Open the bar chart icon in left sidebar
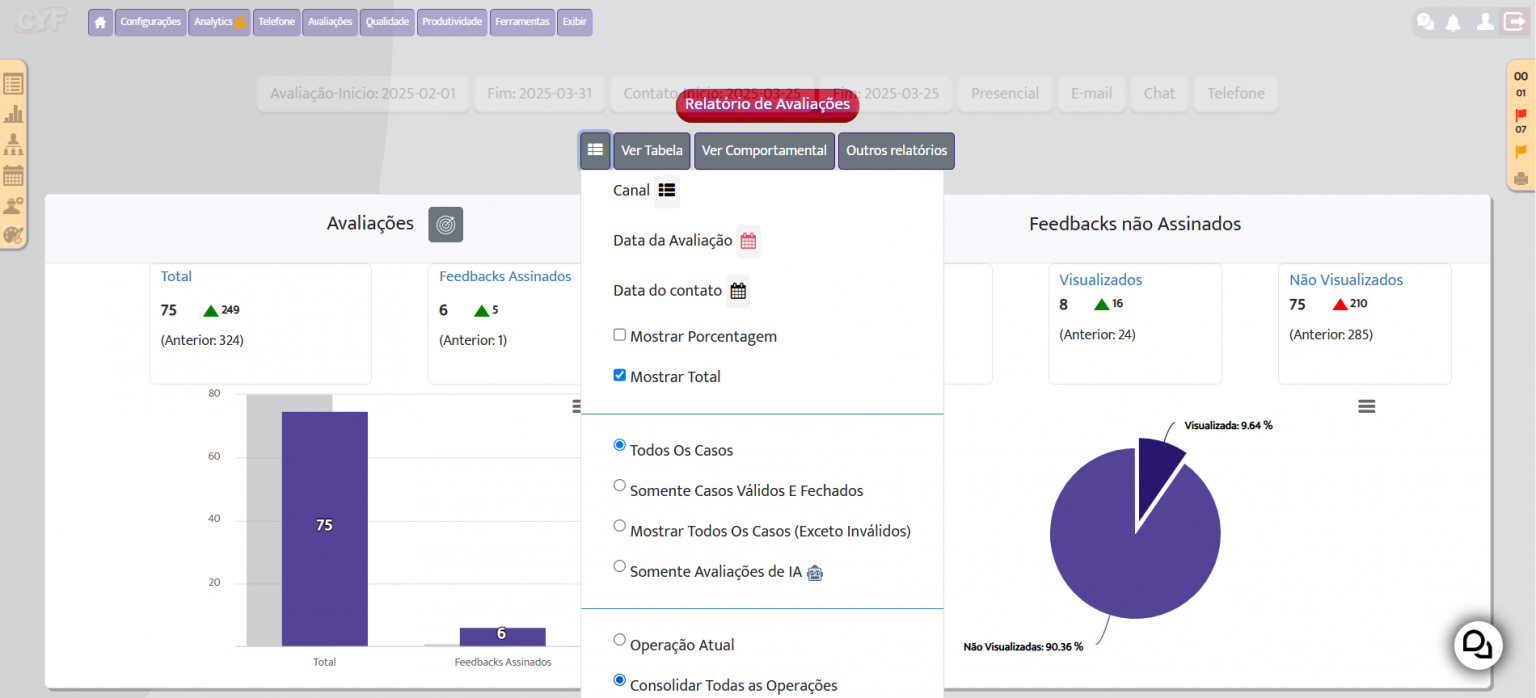This screenshot has height=698, width=1536. [x=13, y=114]
